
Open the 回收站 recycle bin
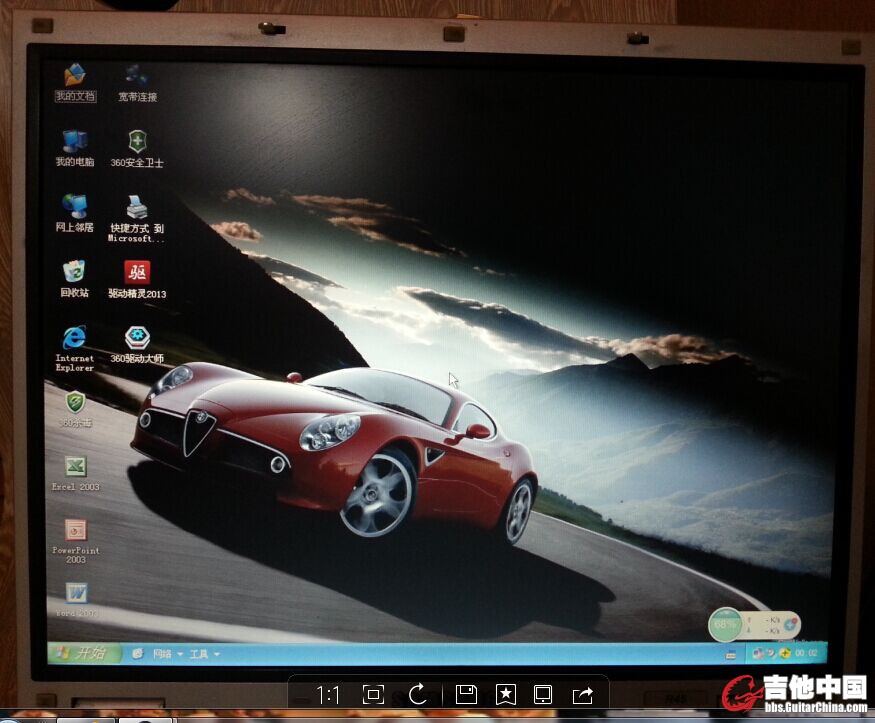pyautogui.click(x=74, y=273)
